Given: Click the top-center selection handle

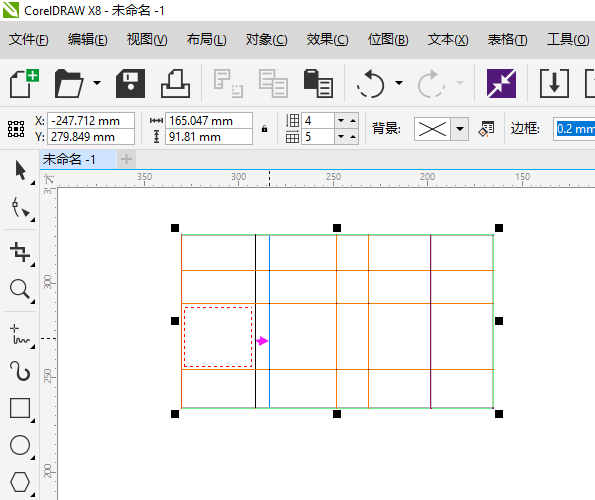Looking at the screenshot, I should click(x=337, y=228).
